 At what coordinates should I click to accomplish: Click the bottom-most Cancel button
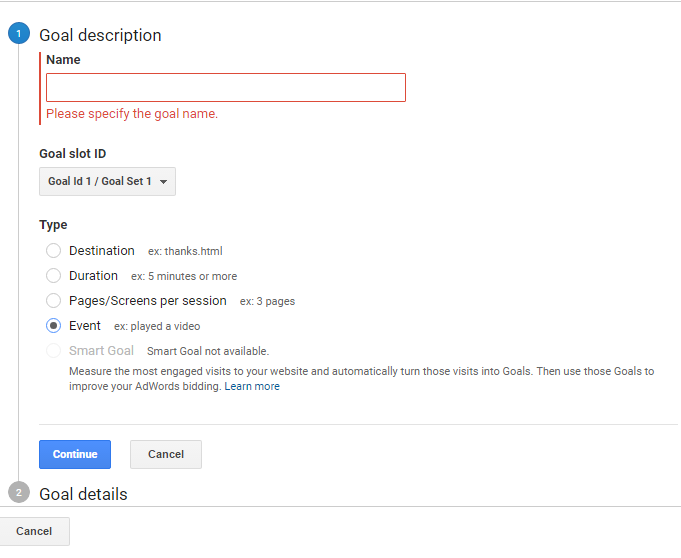pos(34,531)
